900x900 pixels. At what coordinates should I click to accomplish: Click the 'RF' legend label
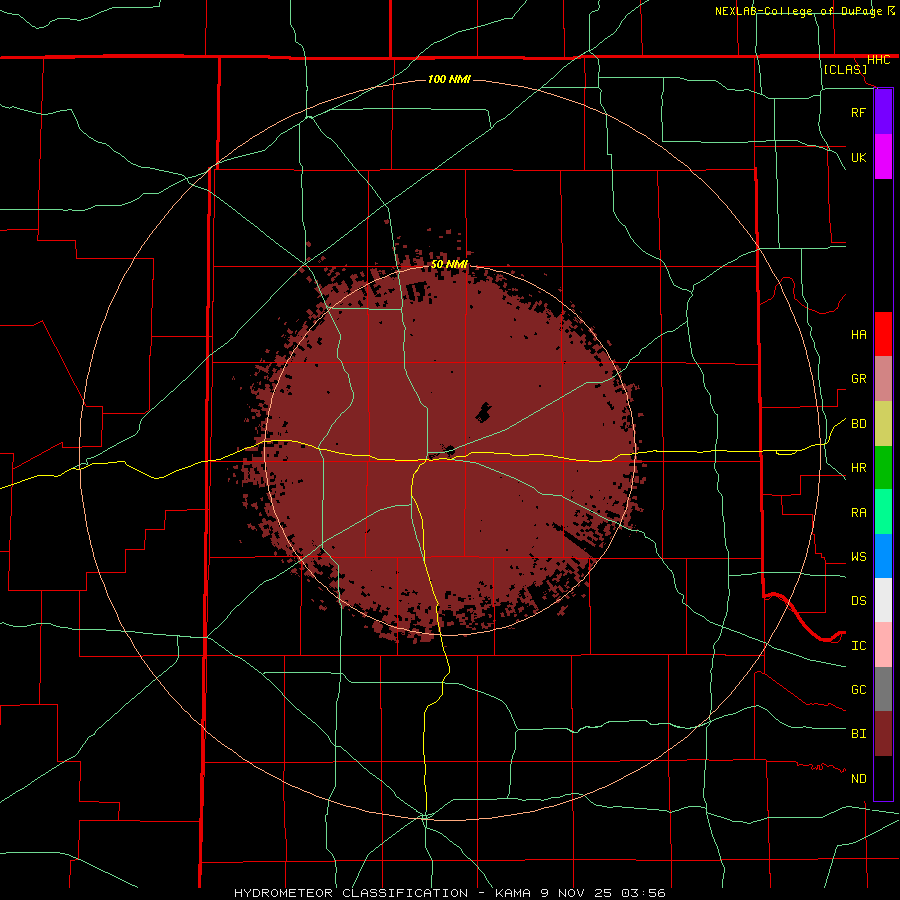[858, 112]
